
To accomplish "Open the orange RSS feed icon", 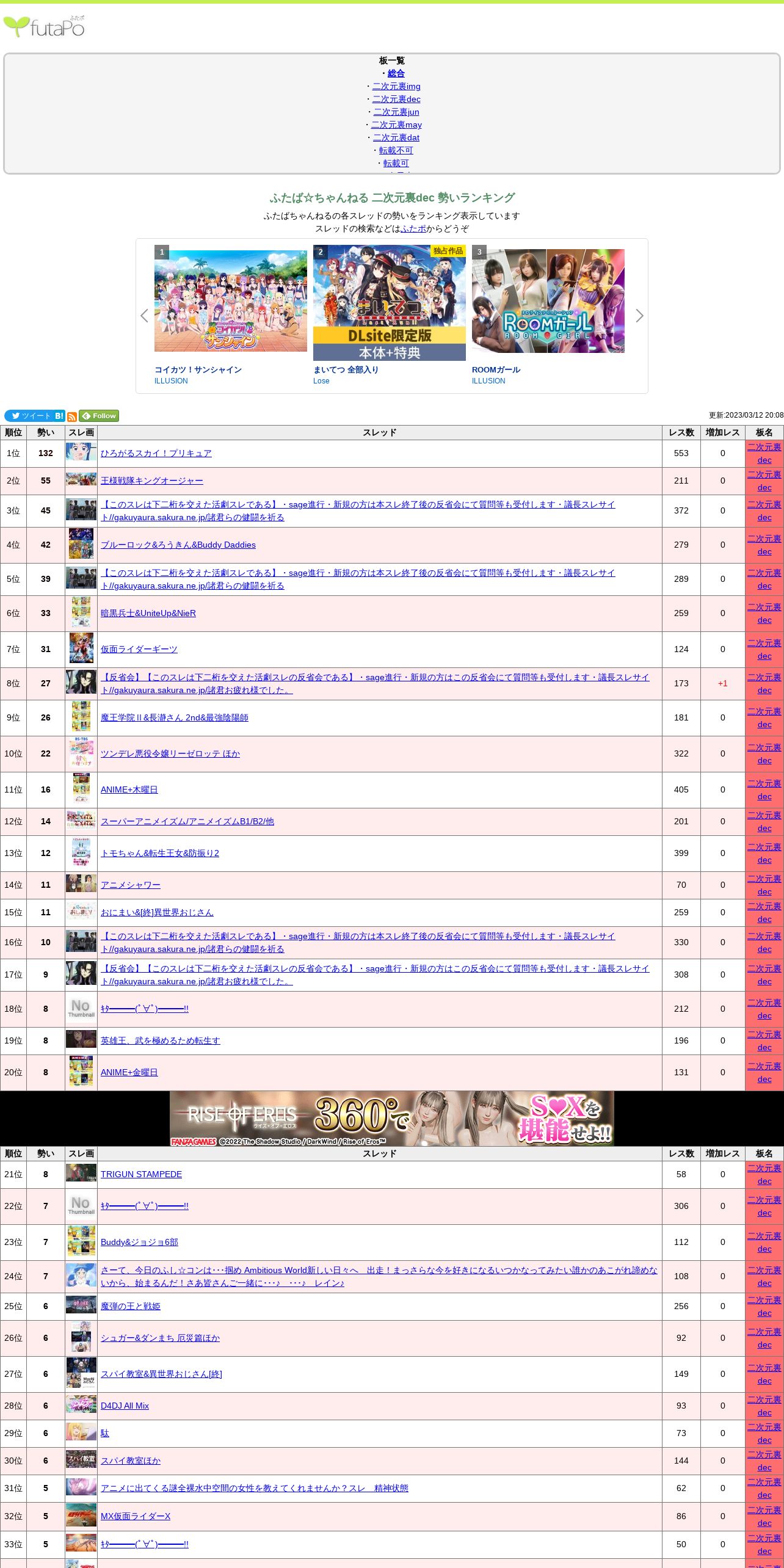I will [x=72, y=416].
